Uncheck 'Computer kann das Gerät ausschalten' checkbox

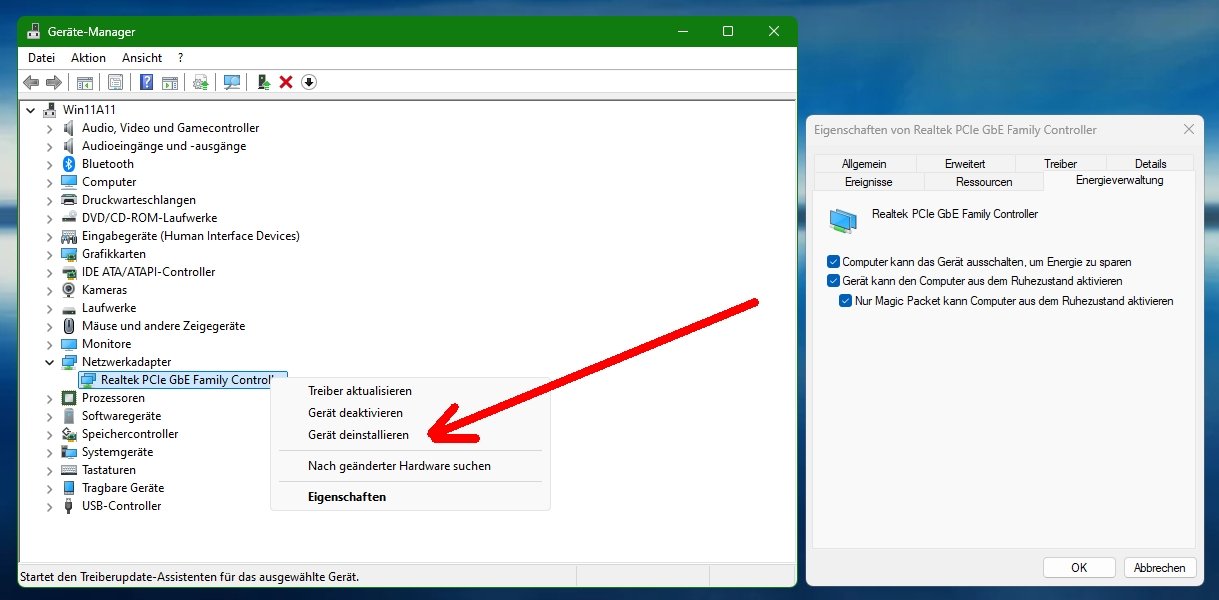834,262
